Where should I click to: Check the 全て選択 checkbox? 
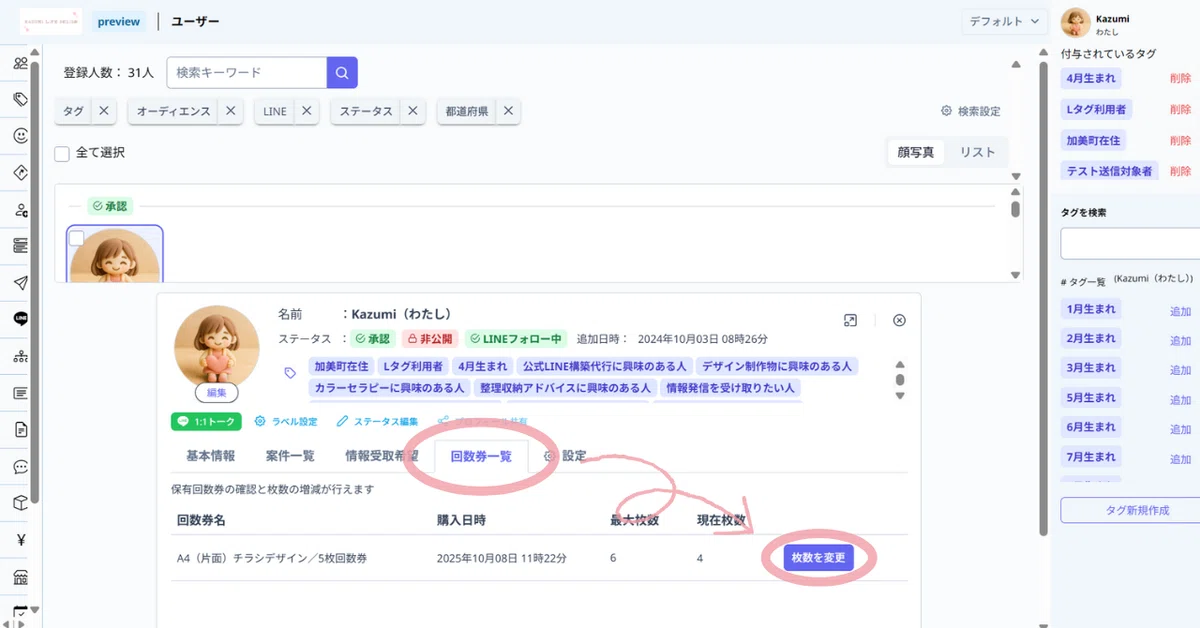62,153
